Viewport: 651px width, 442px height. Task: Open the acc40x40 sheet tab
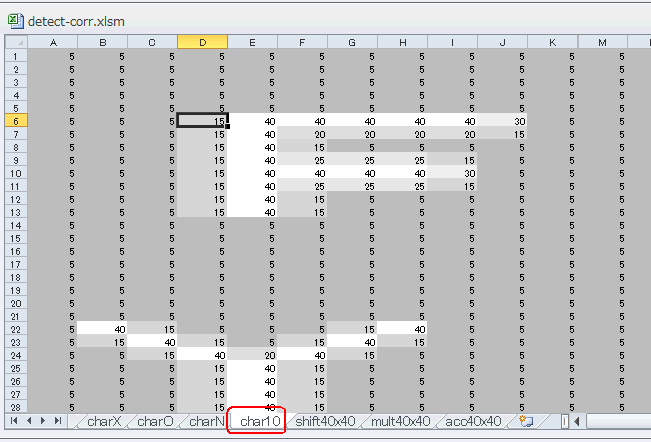pyautogui.click(x=473, y=421)
